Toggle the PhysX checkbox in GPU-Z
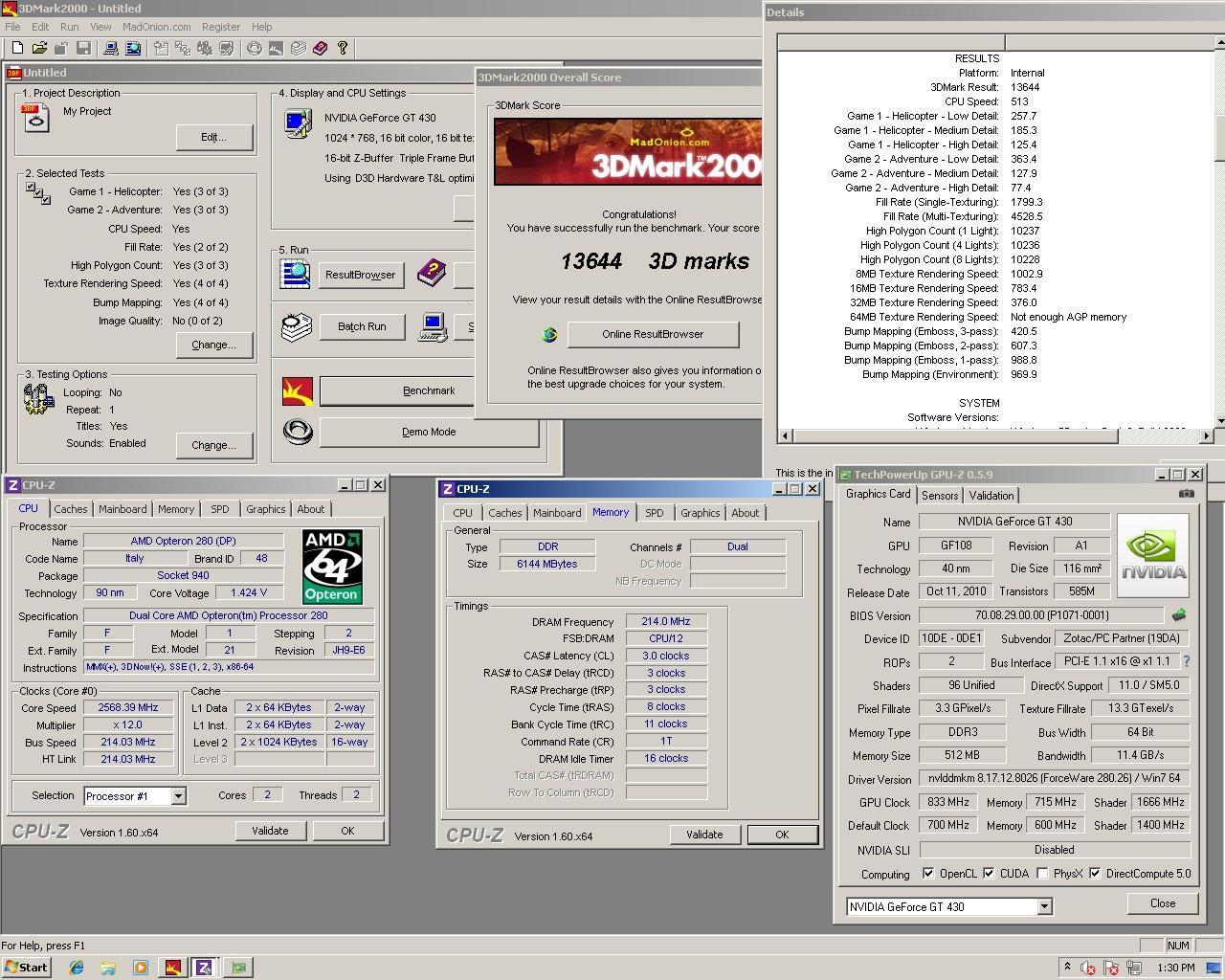Viewport: 1225px width, 980px height. pos(1042,874)
